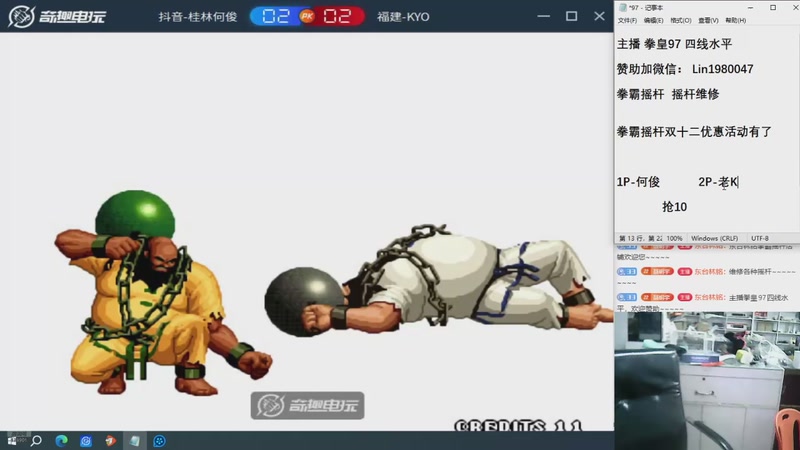Screen dimensions: 800x450
Task: Open the blue circular game app on taskbar
Action: pyautogui.click(x=159, y=441)
